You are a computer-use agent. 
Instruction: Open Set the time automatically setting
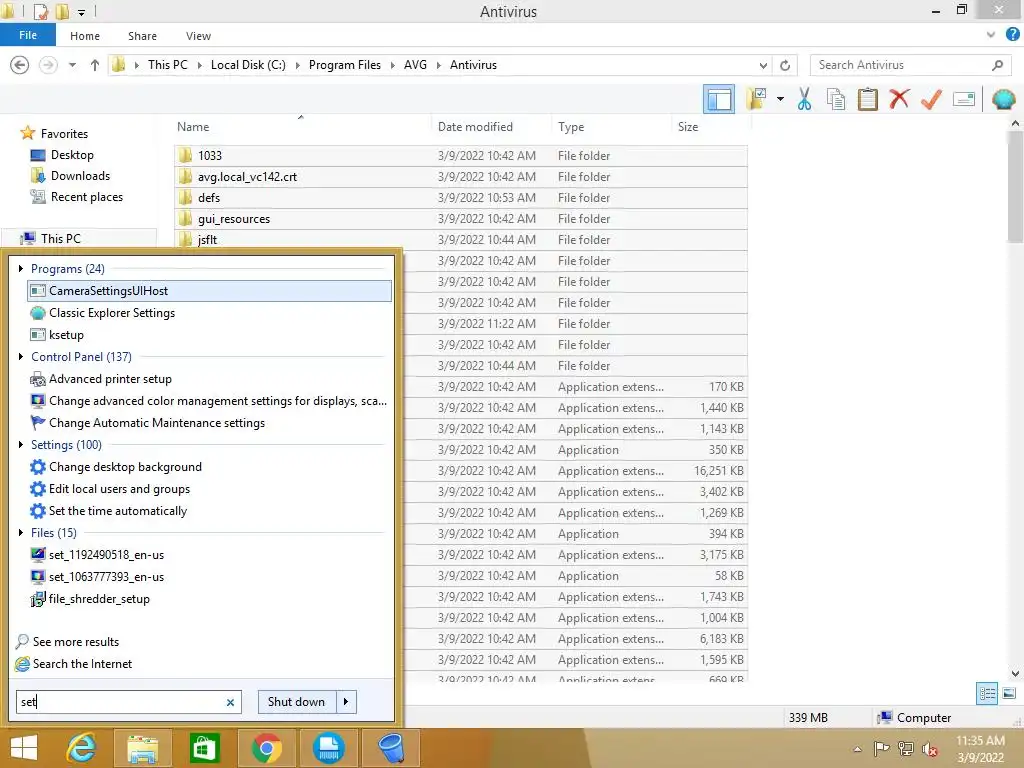click(x=118, y=511)
